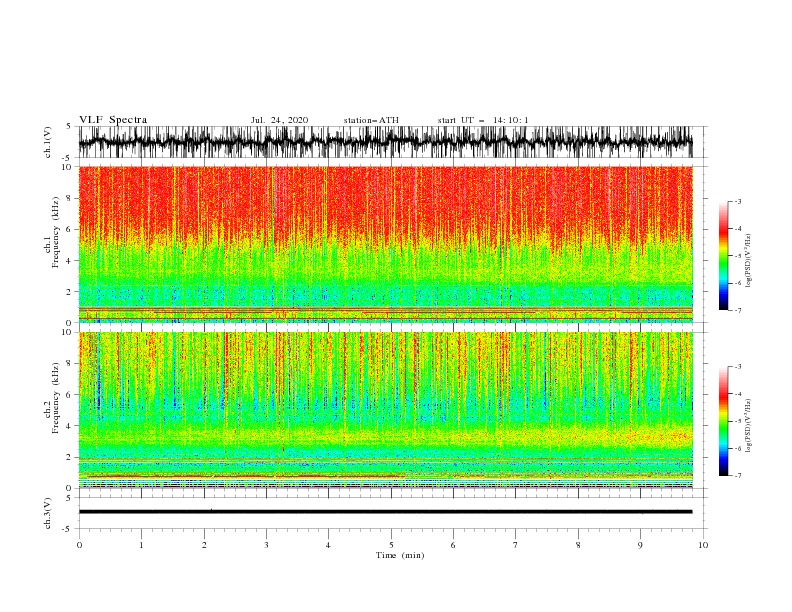792x612 pixels.
Task: Click the ch.2 green spectrogram panel
Action: click(385, 410)
